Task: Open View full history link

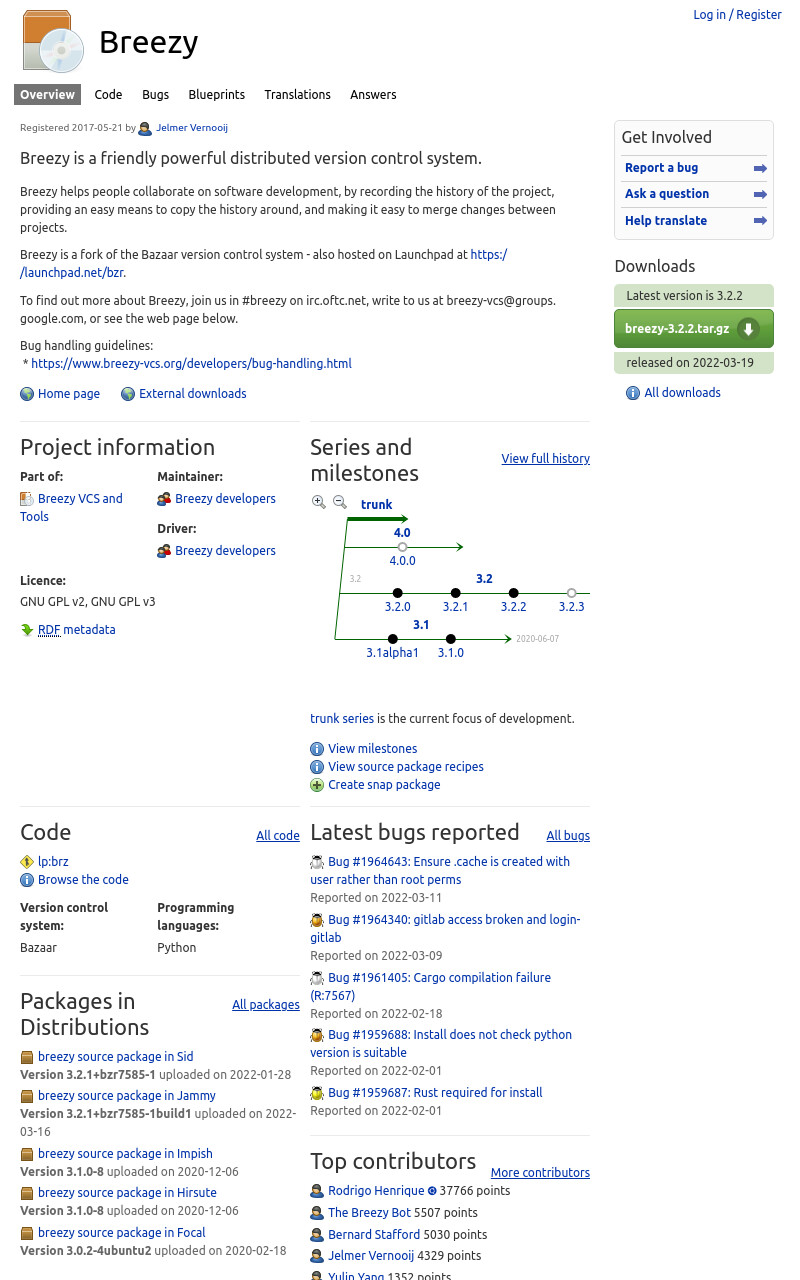Action: coord(545,459)
